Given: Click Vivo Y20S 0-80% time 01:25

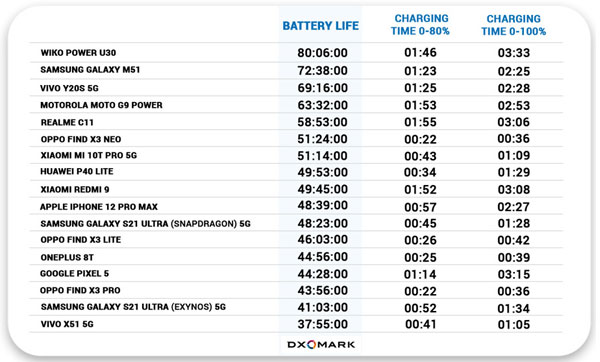Looking at the screenshot, I should point(420,88).
